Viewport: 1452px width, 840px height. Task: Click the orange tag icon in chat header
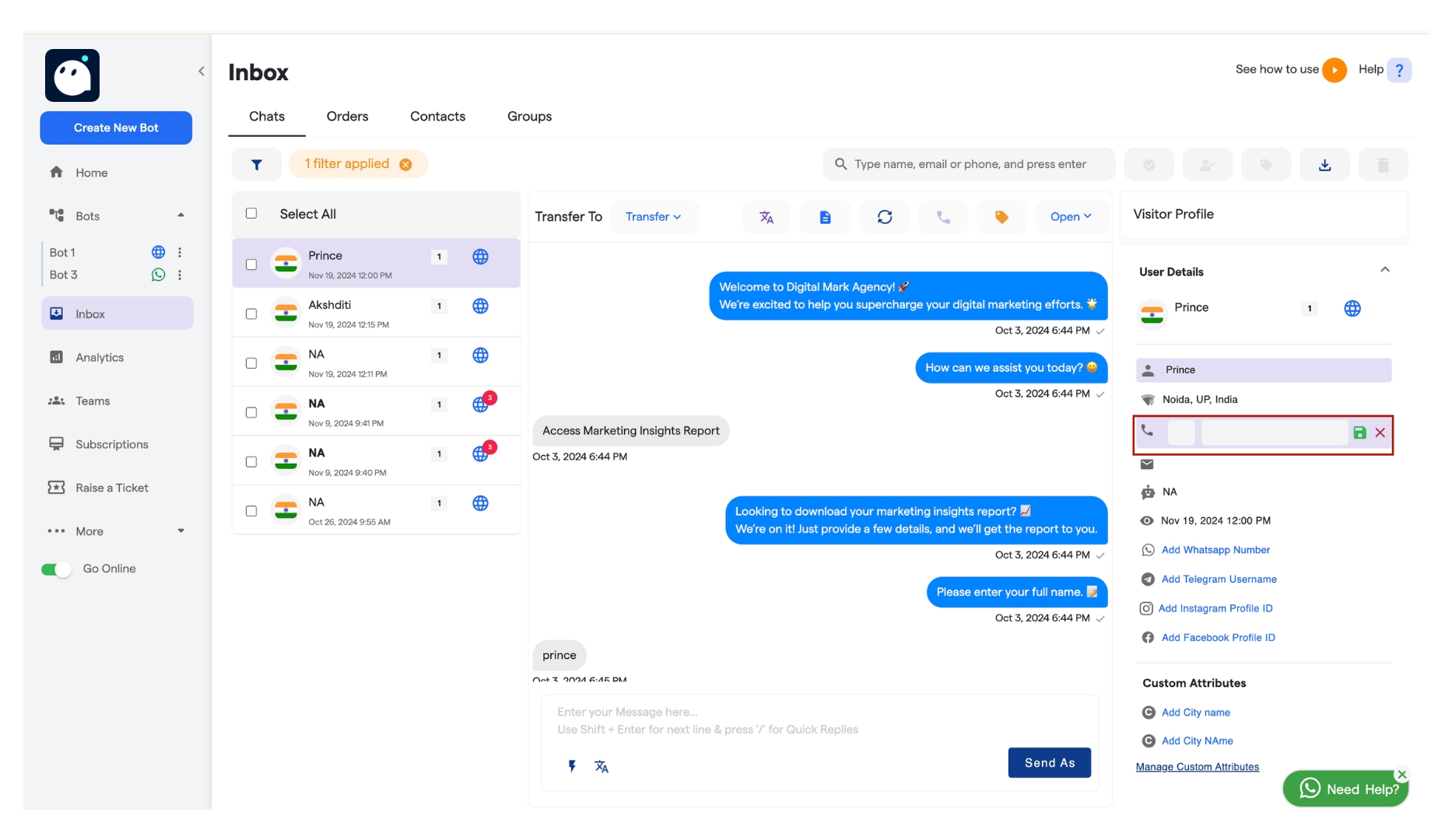coord(1002,217)
